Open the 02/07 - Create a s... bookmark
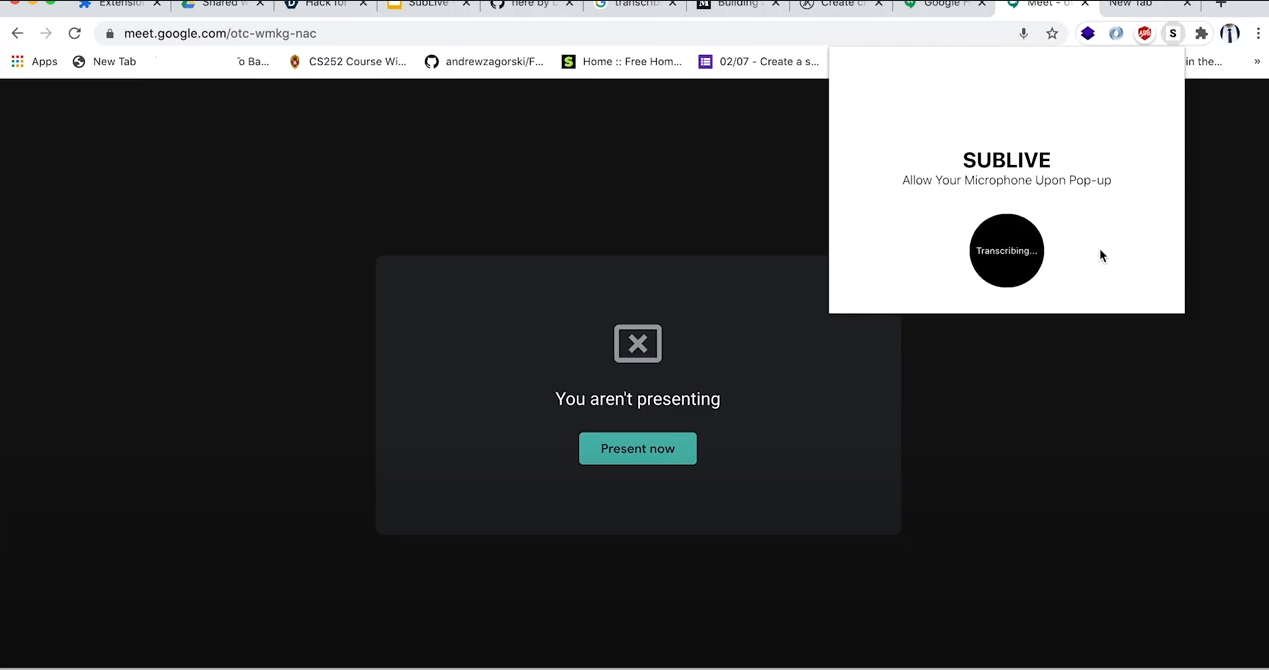 point(759,62)
